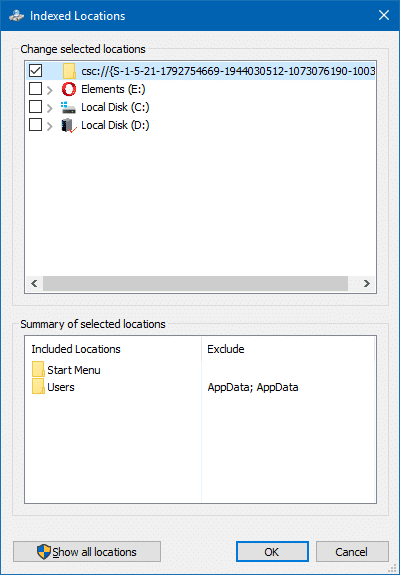Check the Local Disk (C:) checkbox
400x575 pixels.
[x=36, y=107]
